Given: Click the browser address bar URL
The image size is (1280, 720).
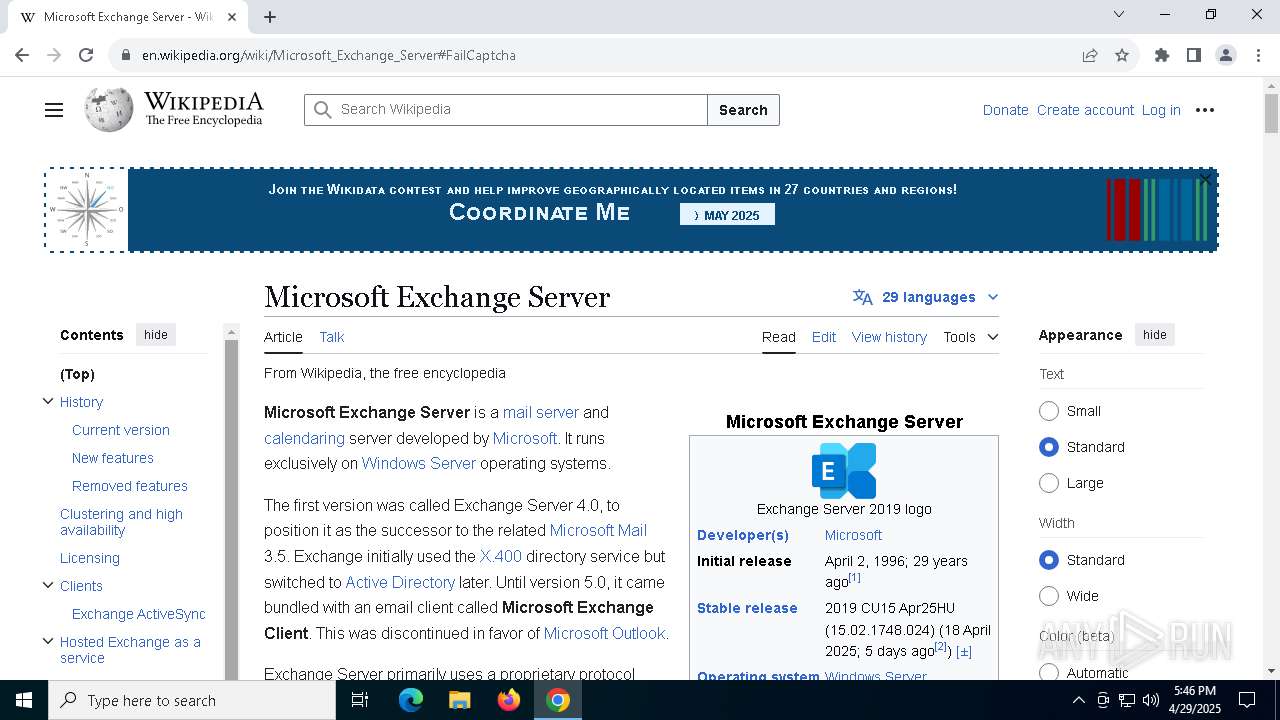Looking at the screenshot, I should (x=329, y=55).
